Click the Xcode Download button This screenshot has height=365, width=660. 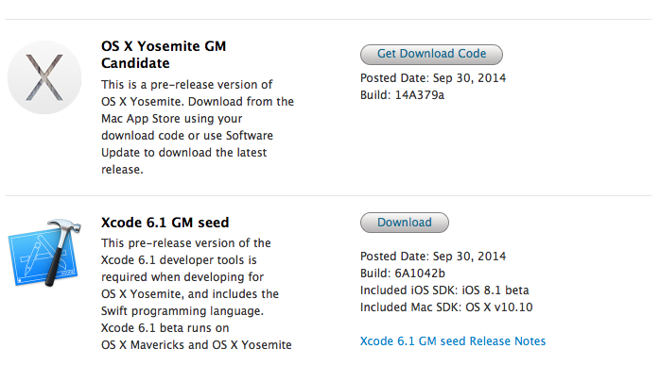[x=405, y=222]
